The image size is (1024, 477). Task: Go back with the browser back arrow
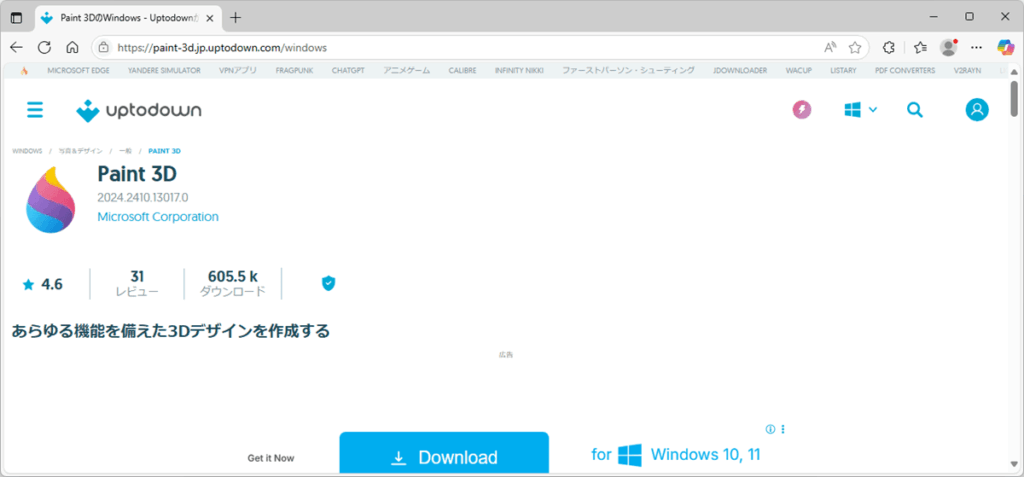16,47
